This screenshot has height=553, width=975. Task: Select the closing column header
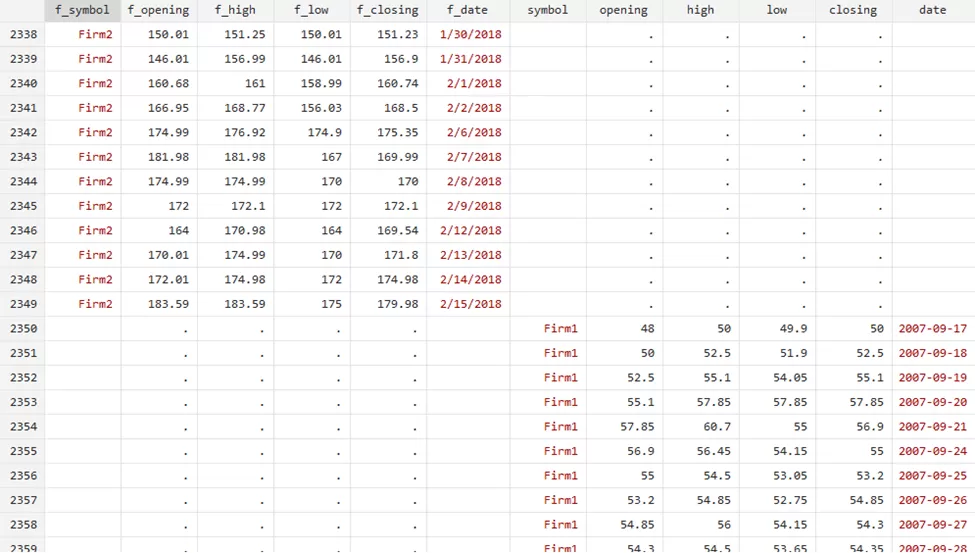click(854, 11)
